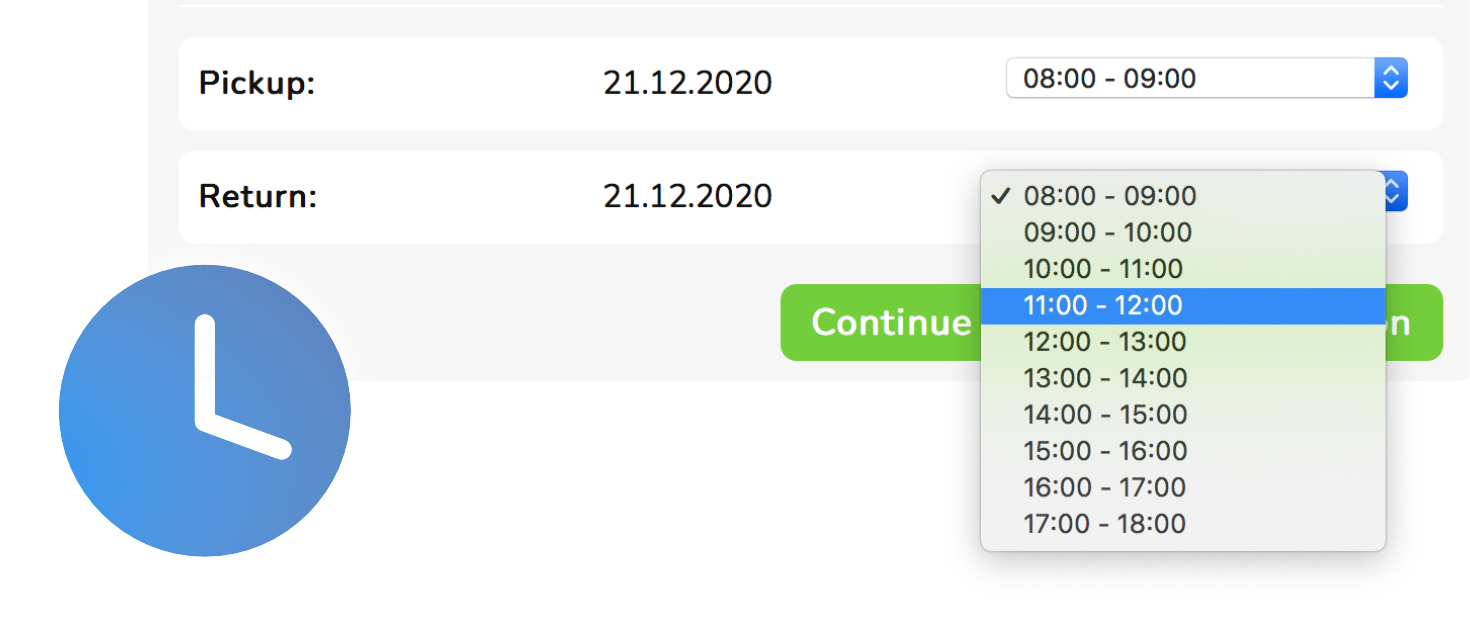Select the highlighted 11:00 - 12:00 option
Viewport: 1470px width, 620px height.
(x=1183, y=306)
